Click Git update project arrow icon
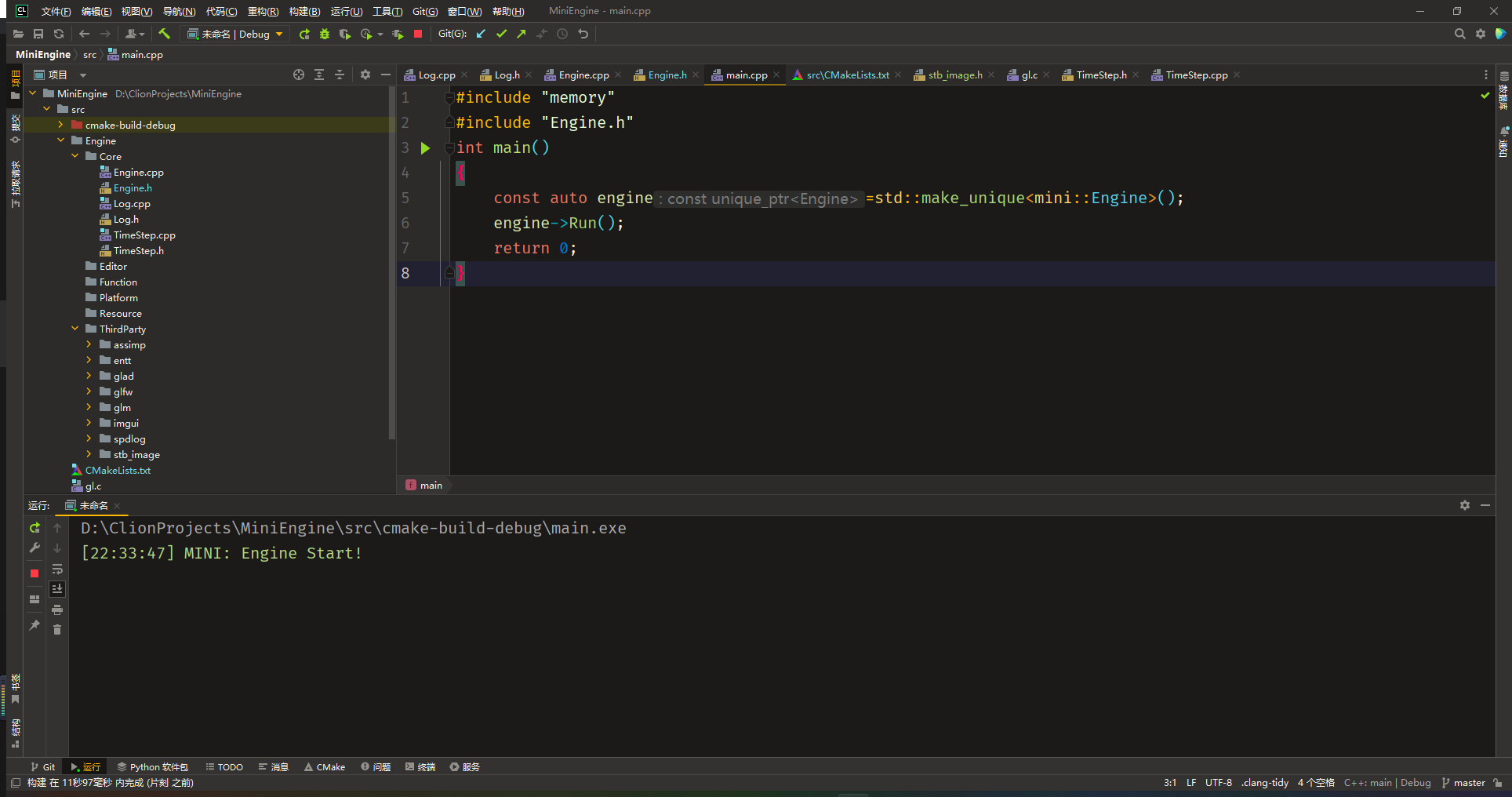Screen dimensions: 1512x797 point(481,34)
